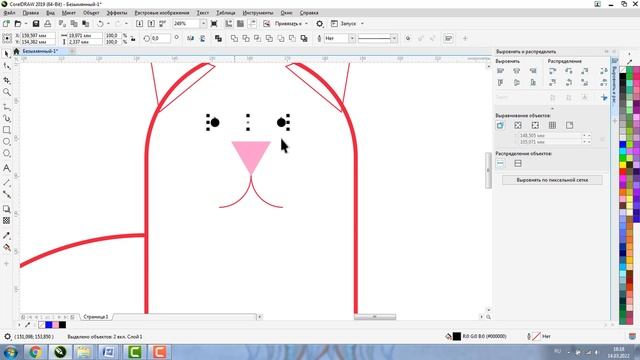
Task: Open the outline width dropdown
Action: pos(352,38)
